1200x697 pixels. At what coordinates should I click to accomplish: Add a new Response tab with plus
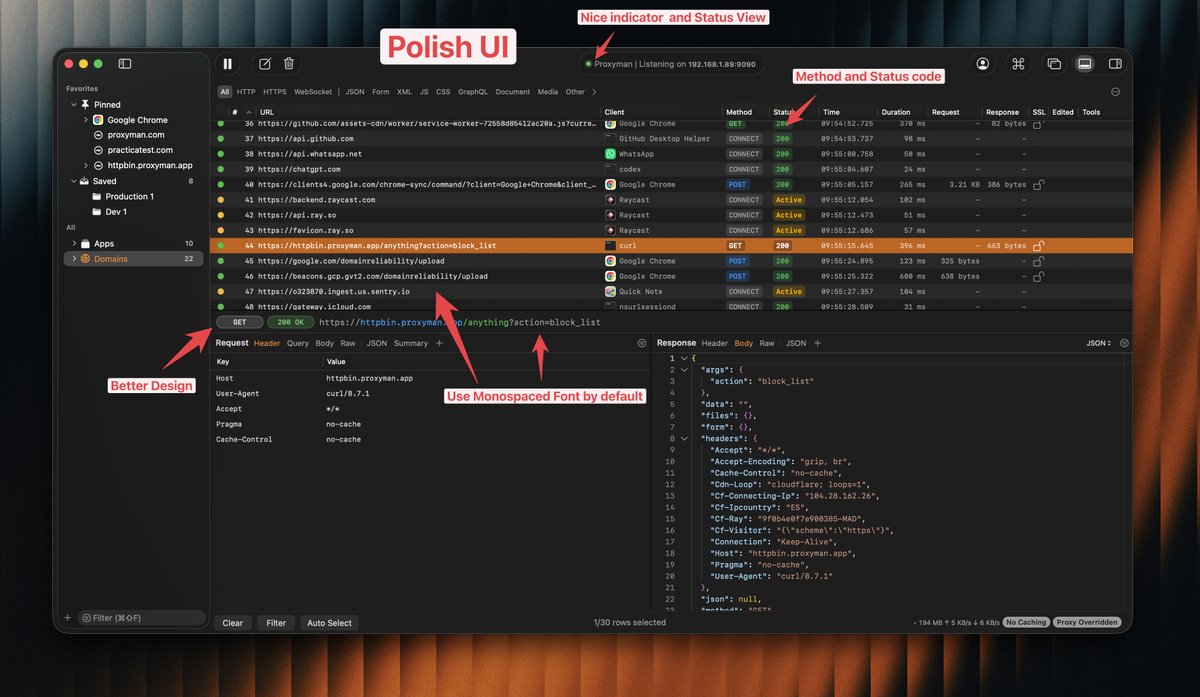817,343
